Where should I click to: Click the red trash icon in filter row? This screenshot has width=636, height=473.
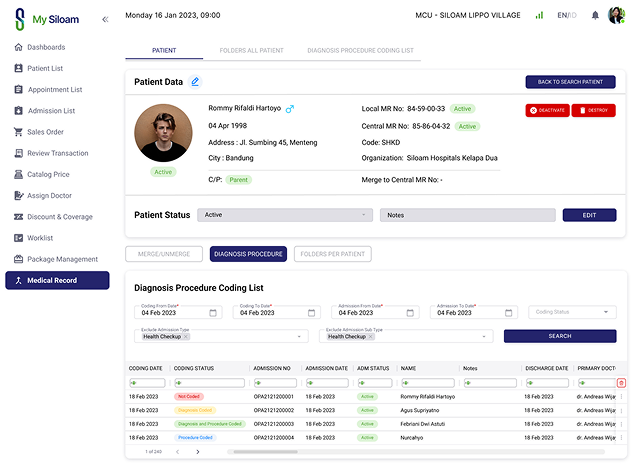click(x=621, y=383)
